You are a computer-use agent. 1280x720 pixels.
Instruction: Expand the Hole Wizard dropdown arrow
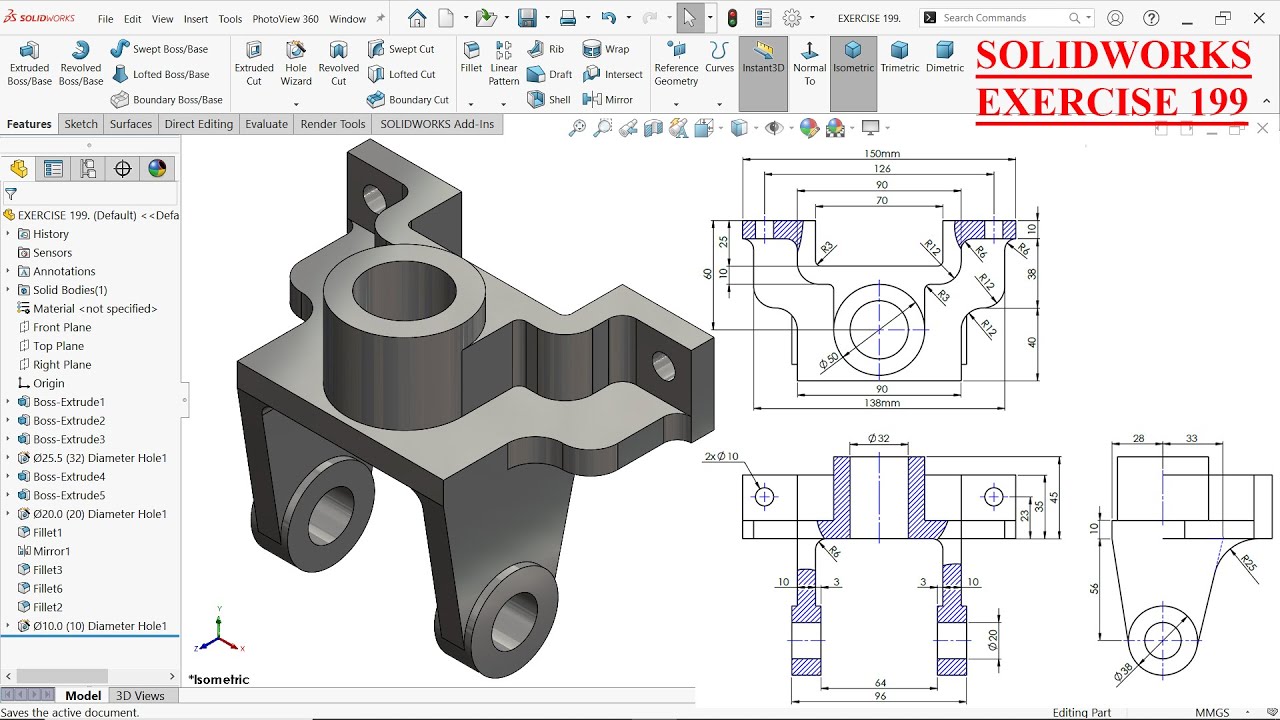point(296,103)
